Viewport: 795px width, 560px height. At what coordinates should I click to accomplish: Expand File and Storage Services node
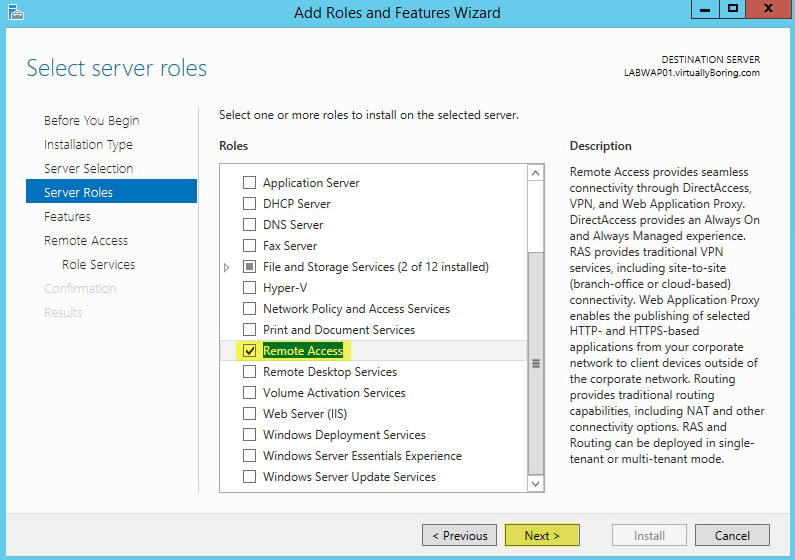[227, 267]
